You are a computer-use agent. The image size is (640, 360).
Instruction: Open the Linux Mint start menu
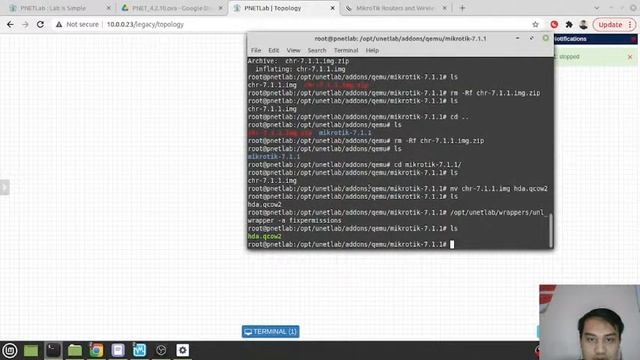[10, 350]
